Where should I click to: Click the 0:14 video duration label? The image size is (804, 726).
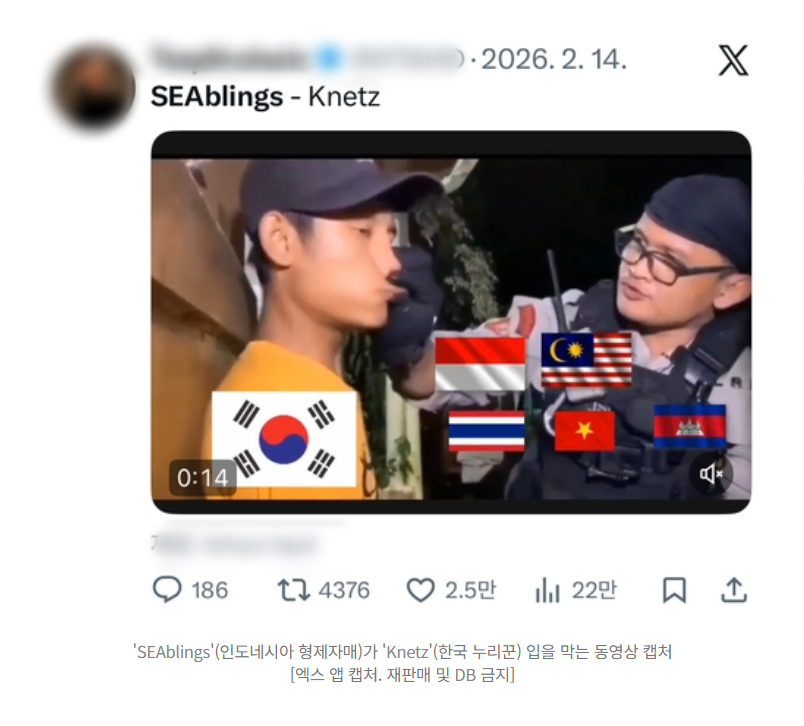tap(203, 478)
